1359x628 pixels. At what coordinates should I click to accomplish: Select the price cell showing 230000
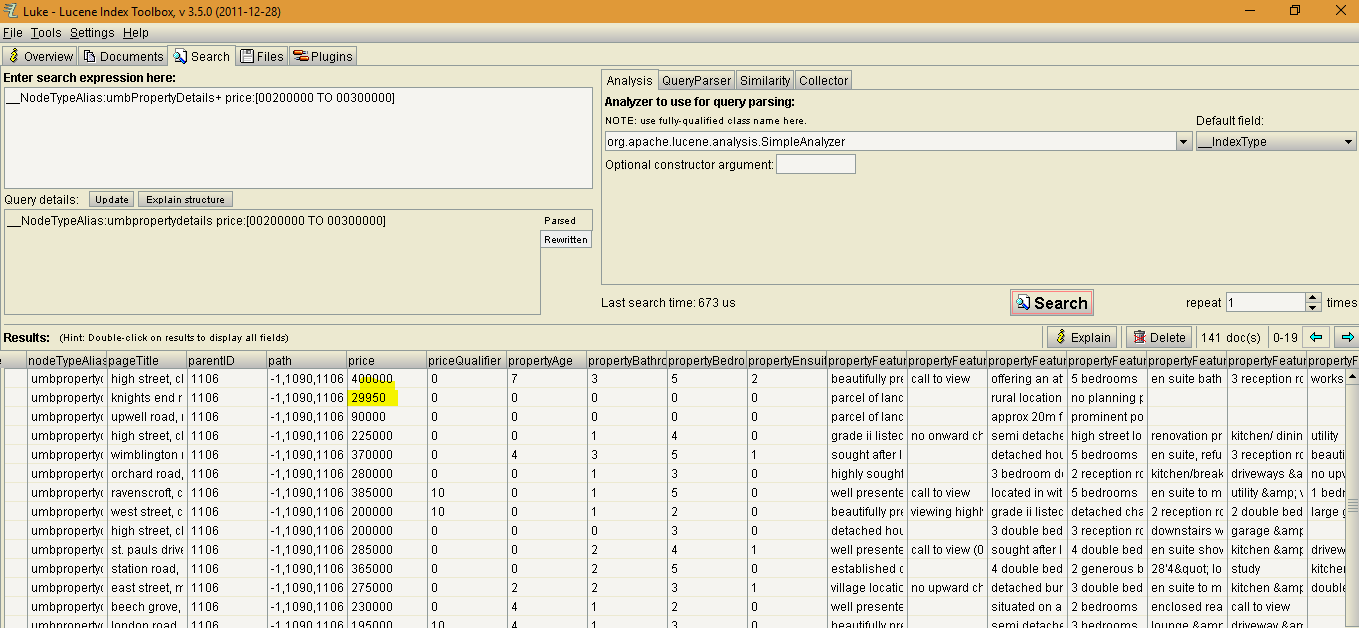[x=386, y=607]
